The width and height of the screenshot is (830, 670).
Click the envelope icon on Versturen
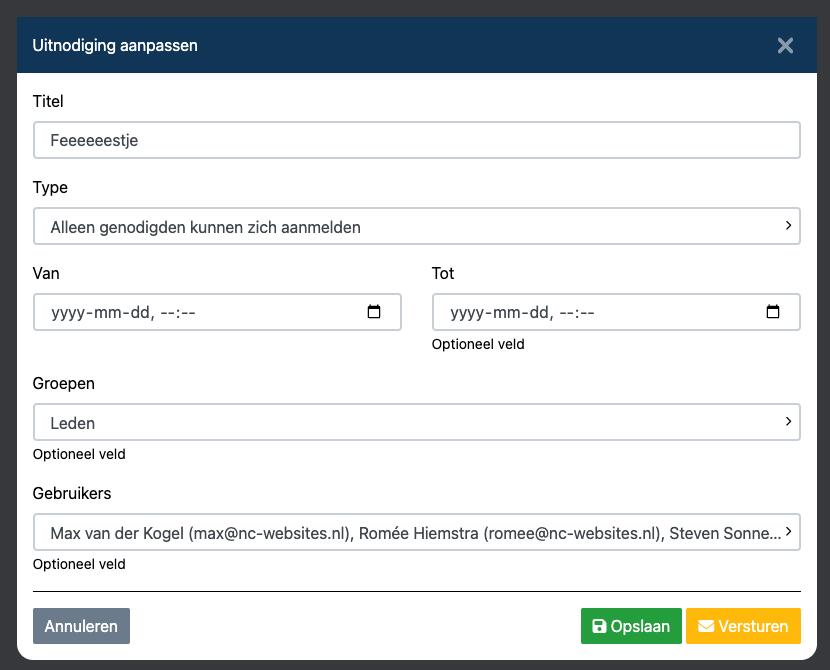pos(706,626)
